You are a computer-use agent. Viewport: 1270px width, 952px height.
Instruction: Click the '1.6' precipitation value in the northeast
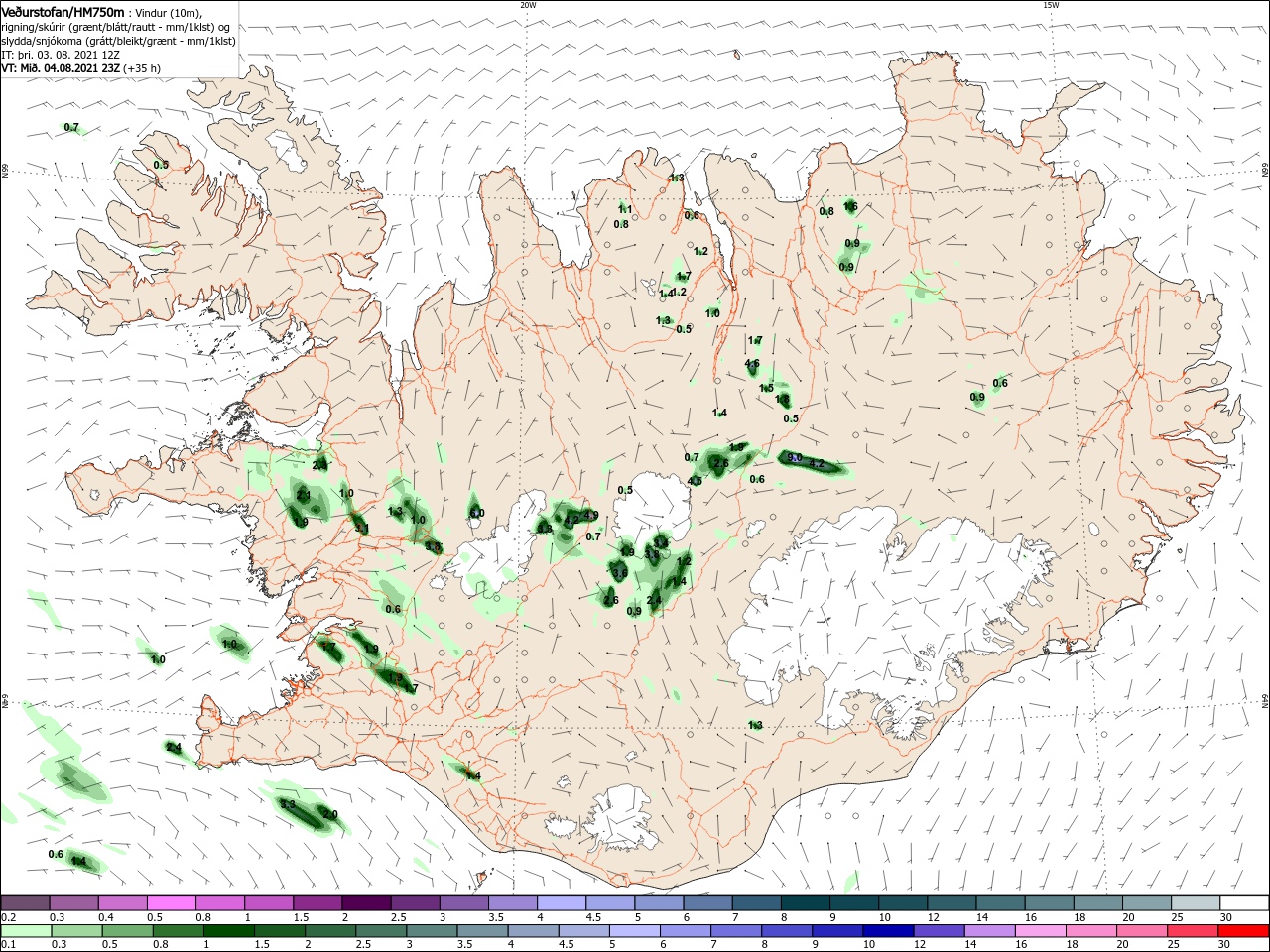tap(850, 207)
